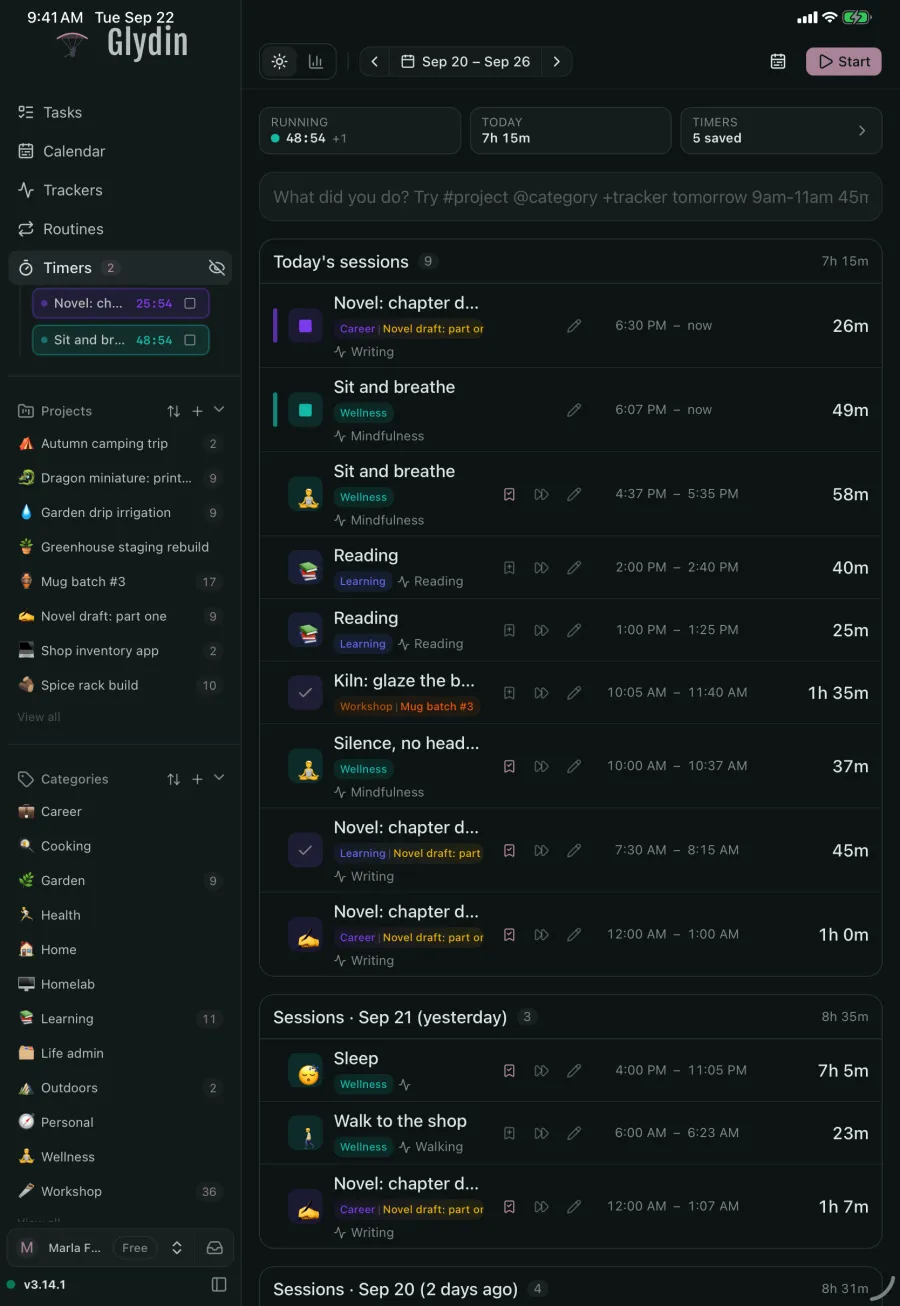Edit today's 12:00 AM Novel chapter session

click(574, 934)
